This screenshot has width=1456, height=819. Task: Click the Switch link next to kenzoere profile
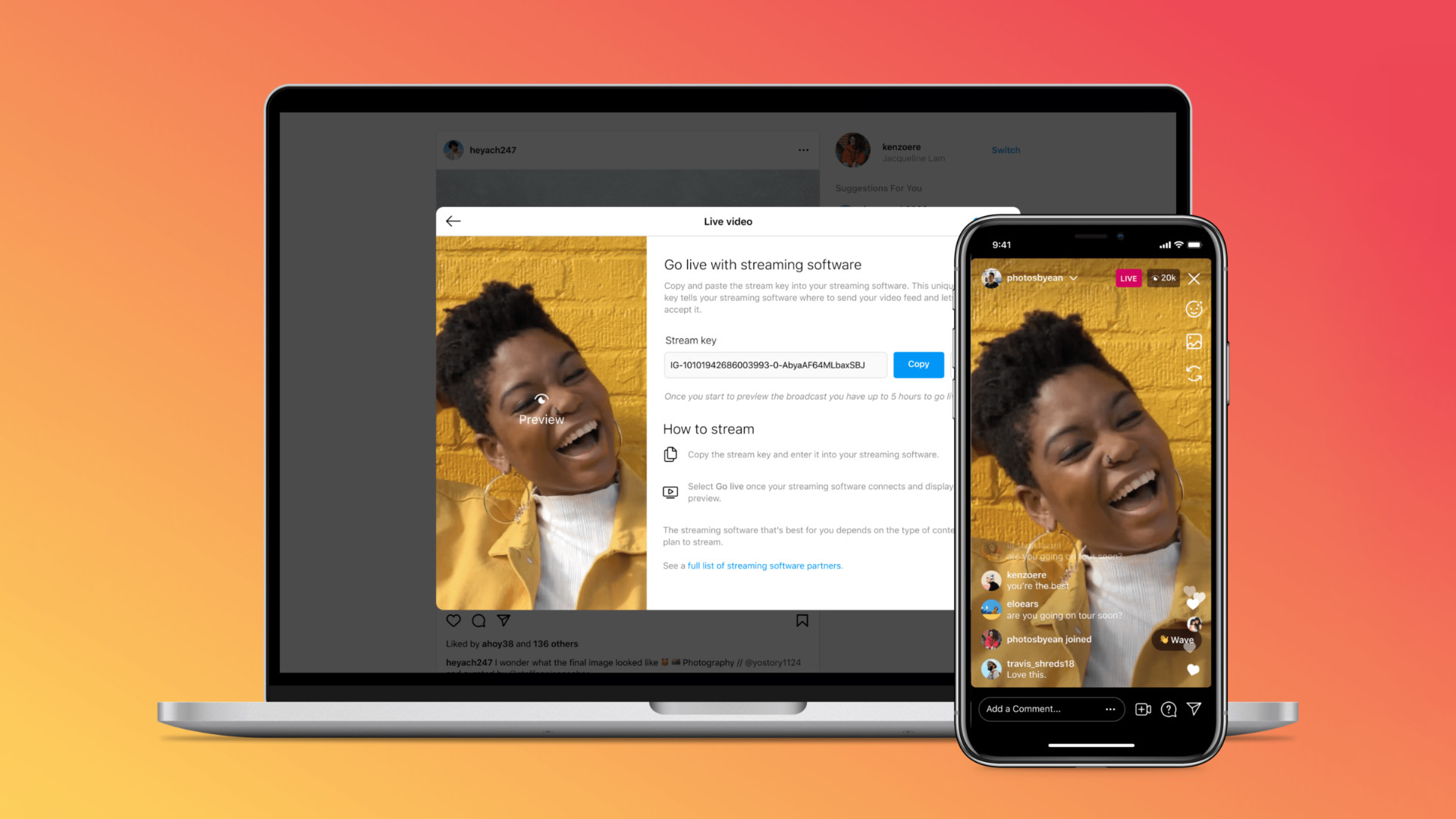pyautogui.click(x=1005, y=150)
